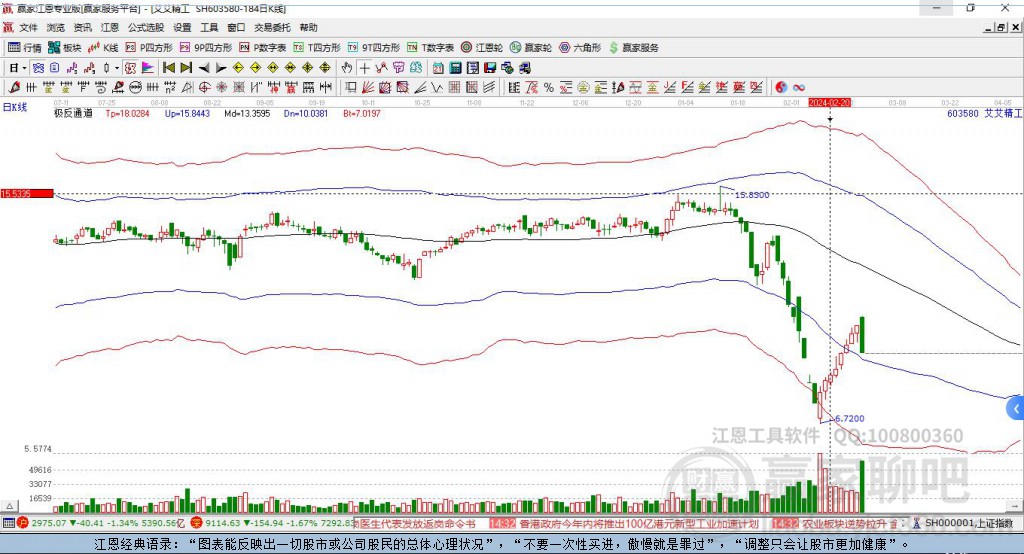This screenshot has width=1024, height=554.
Task: Open the 浏览 menu
Action: pyautogui.click(x=56, y=27)
